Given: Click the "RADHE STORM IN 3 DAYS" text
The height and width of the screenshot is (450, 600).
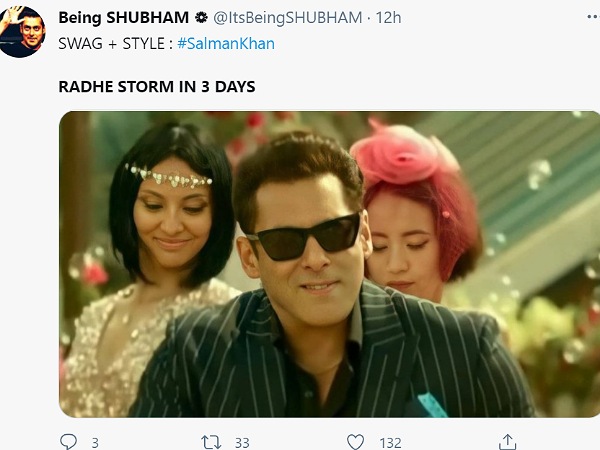Looking at the screenshot, I should (156, 87).
